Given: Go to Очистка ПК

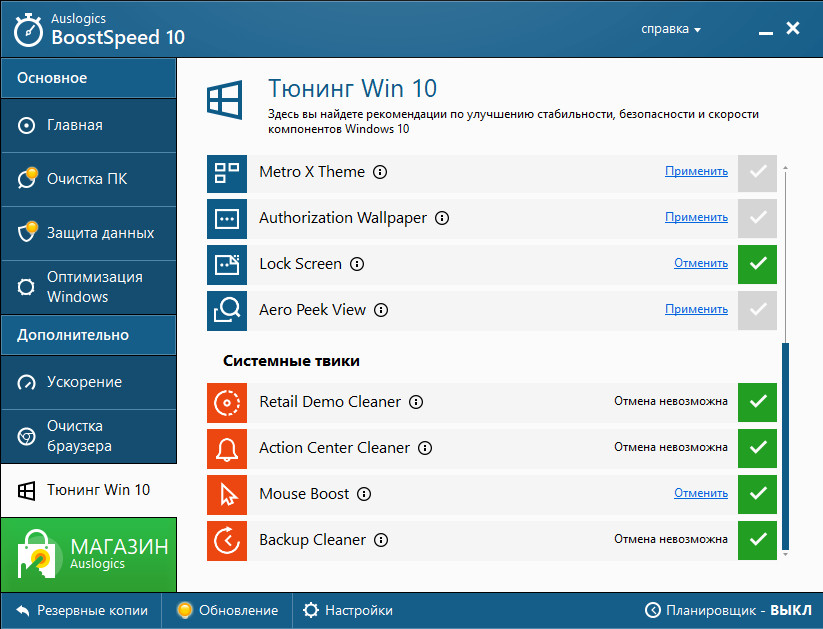Looking at the screenshot, I should (89, 180).
